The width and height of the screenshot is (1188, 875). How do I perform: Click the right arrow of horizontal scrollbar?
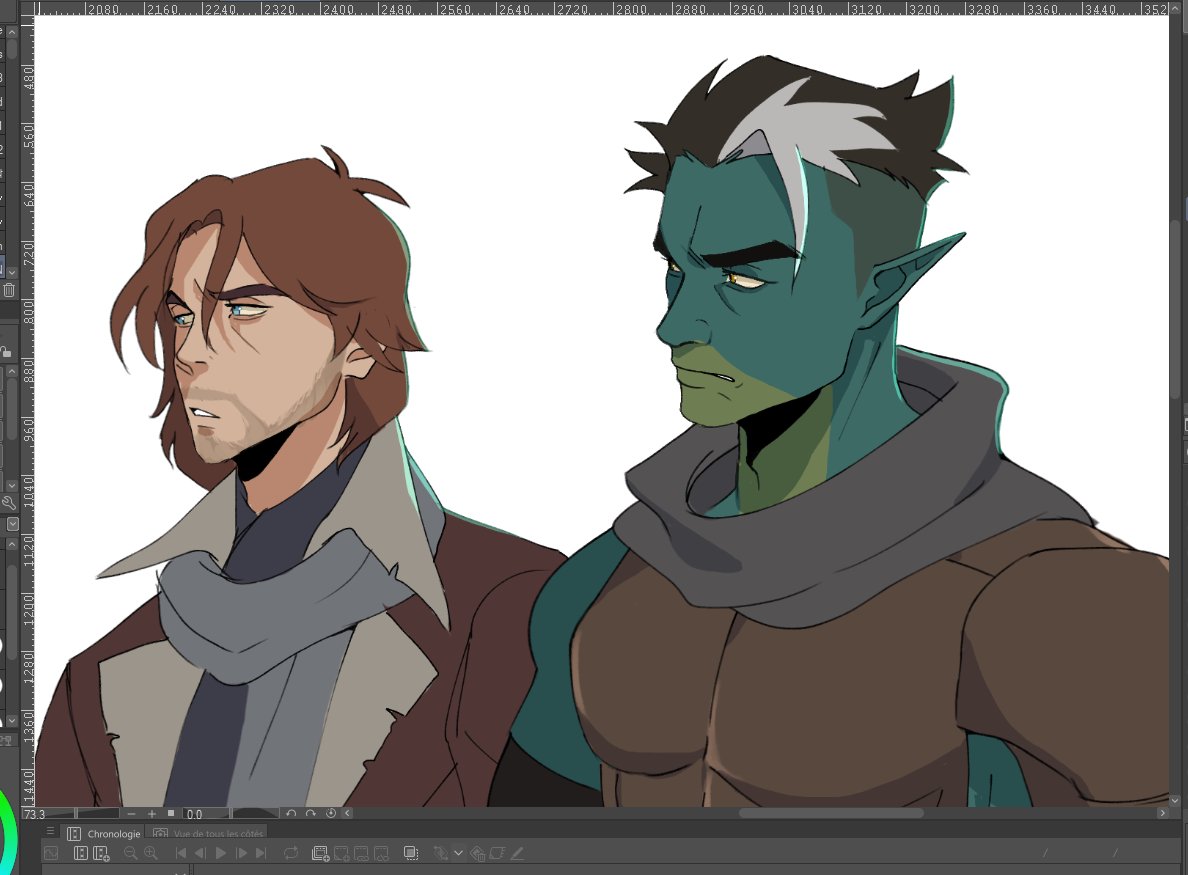(x=1162, y=813)
